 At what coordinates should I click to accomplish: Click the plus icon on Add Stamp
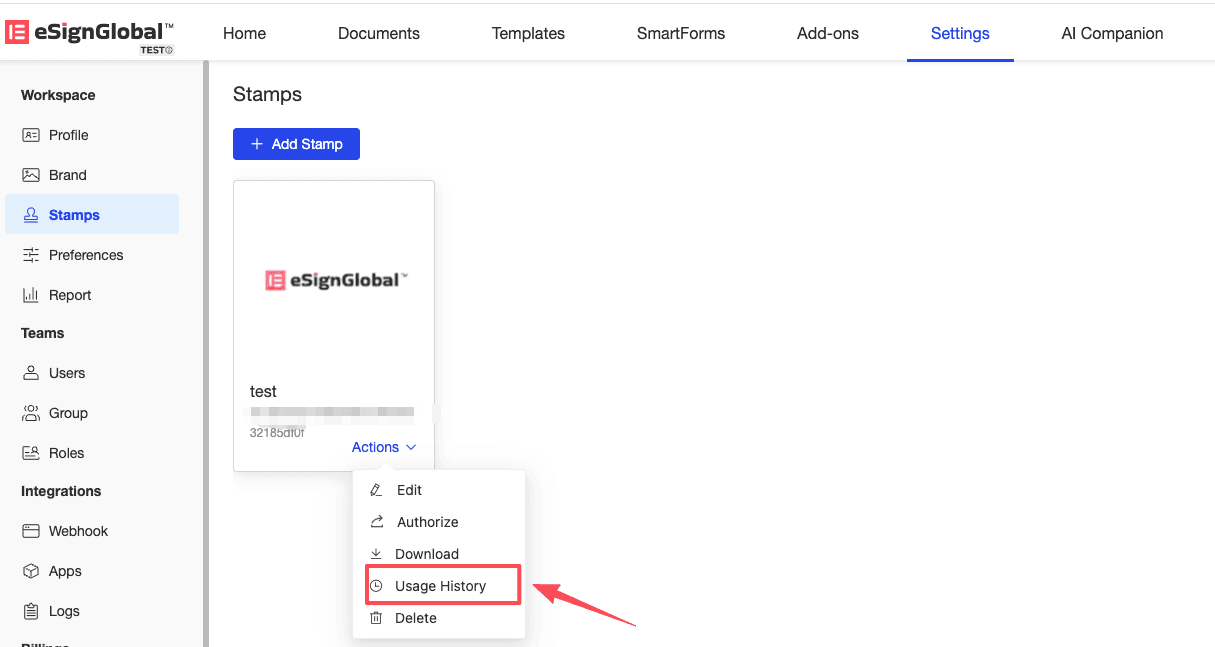pyautogui.click(x=257, y=144)
